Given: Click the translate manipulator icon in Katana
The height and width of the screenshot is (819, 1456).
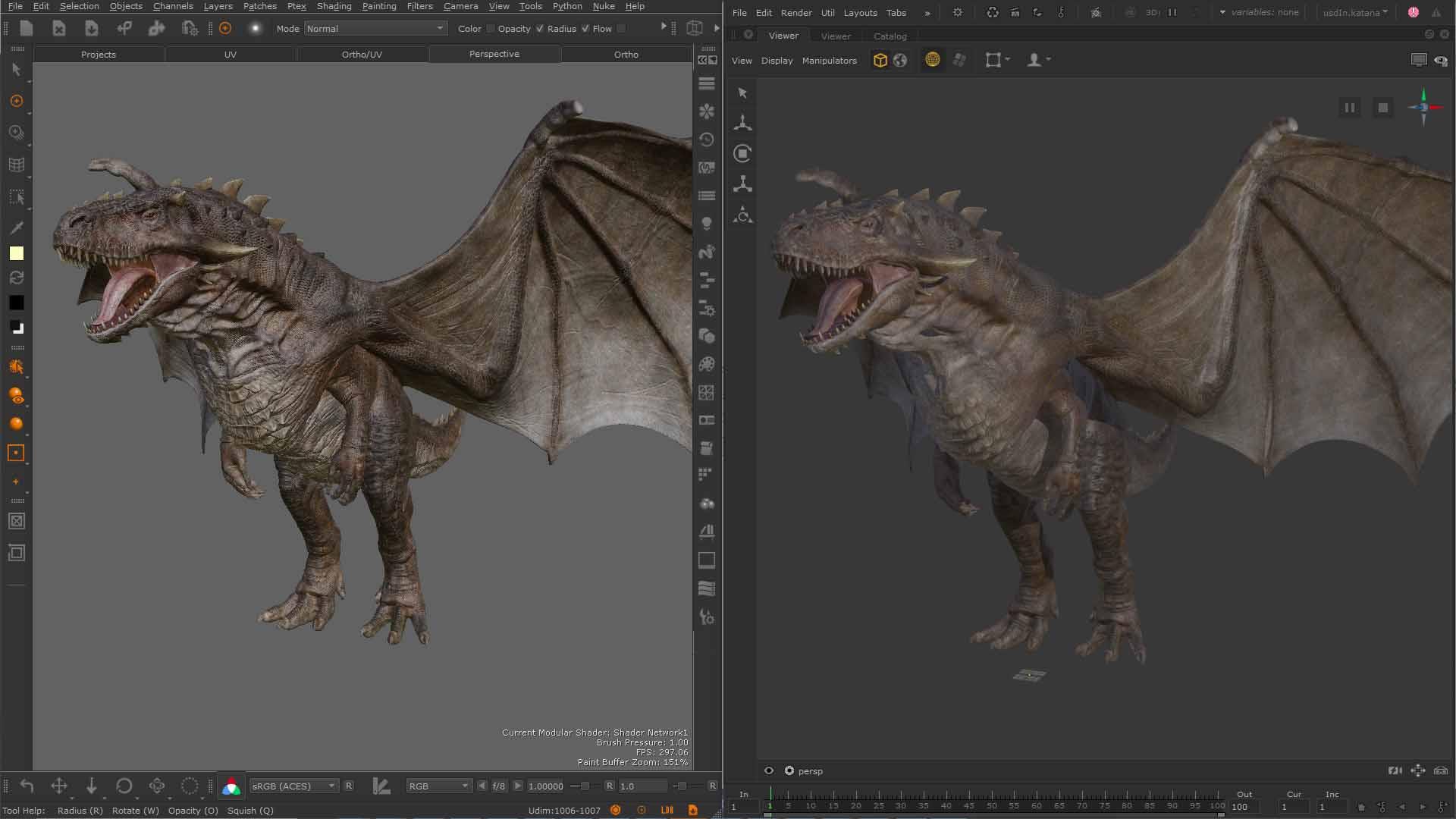Looking at the screenshot, I should pos(742,123).
